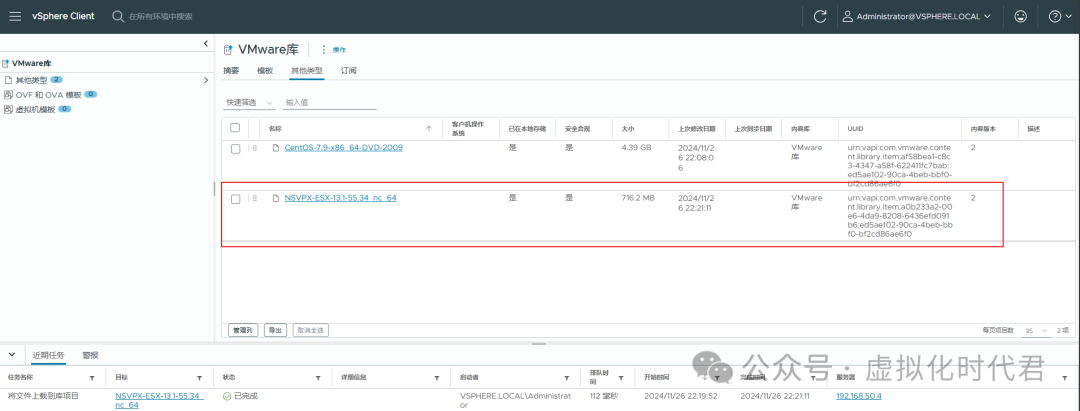Screen dimensions: 1080x411
Task: Click the 大小 column header
Action: (x=626, y=129)
